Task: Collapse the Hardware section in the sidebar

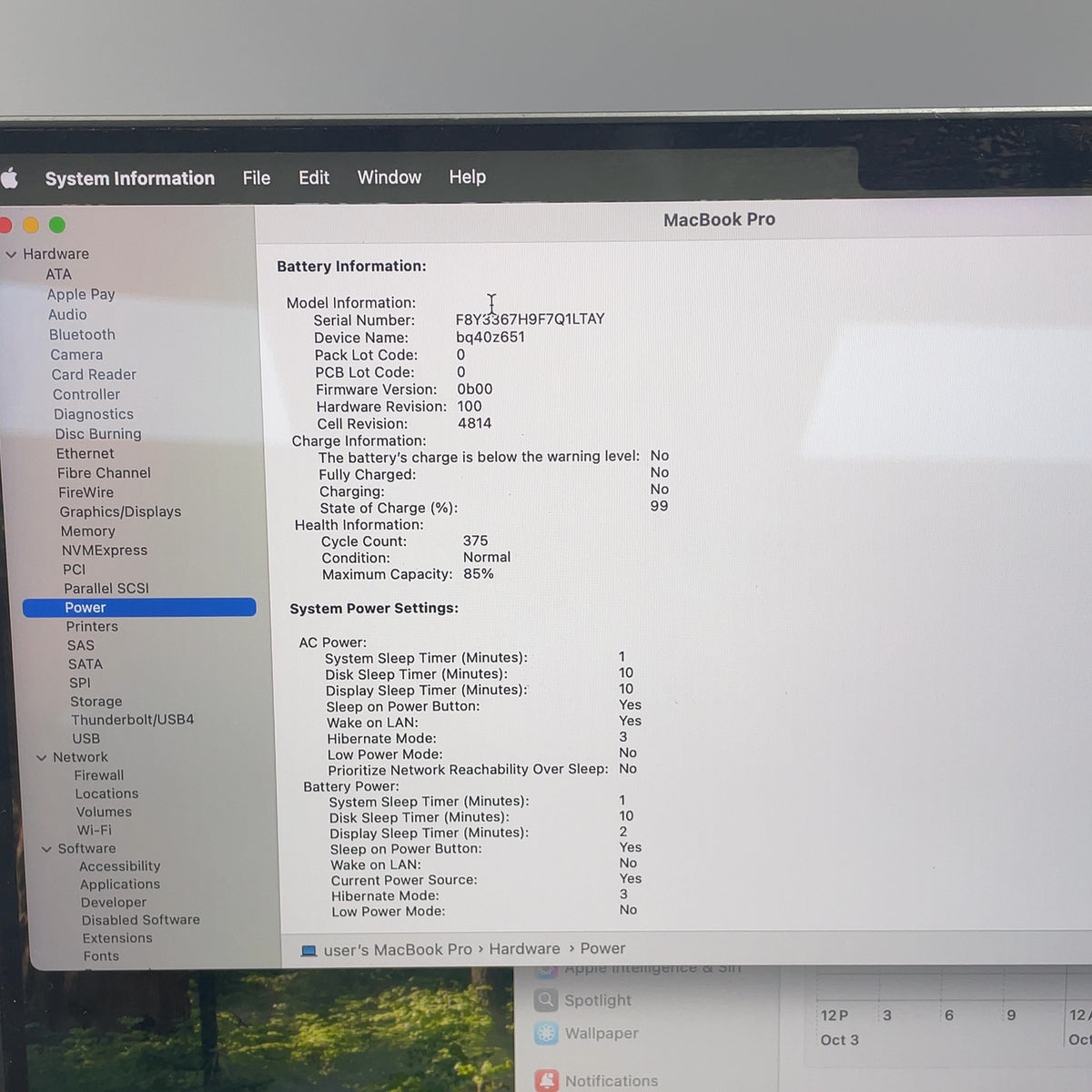Action: click(x=11, y=255)
